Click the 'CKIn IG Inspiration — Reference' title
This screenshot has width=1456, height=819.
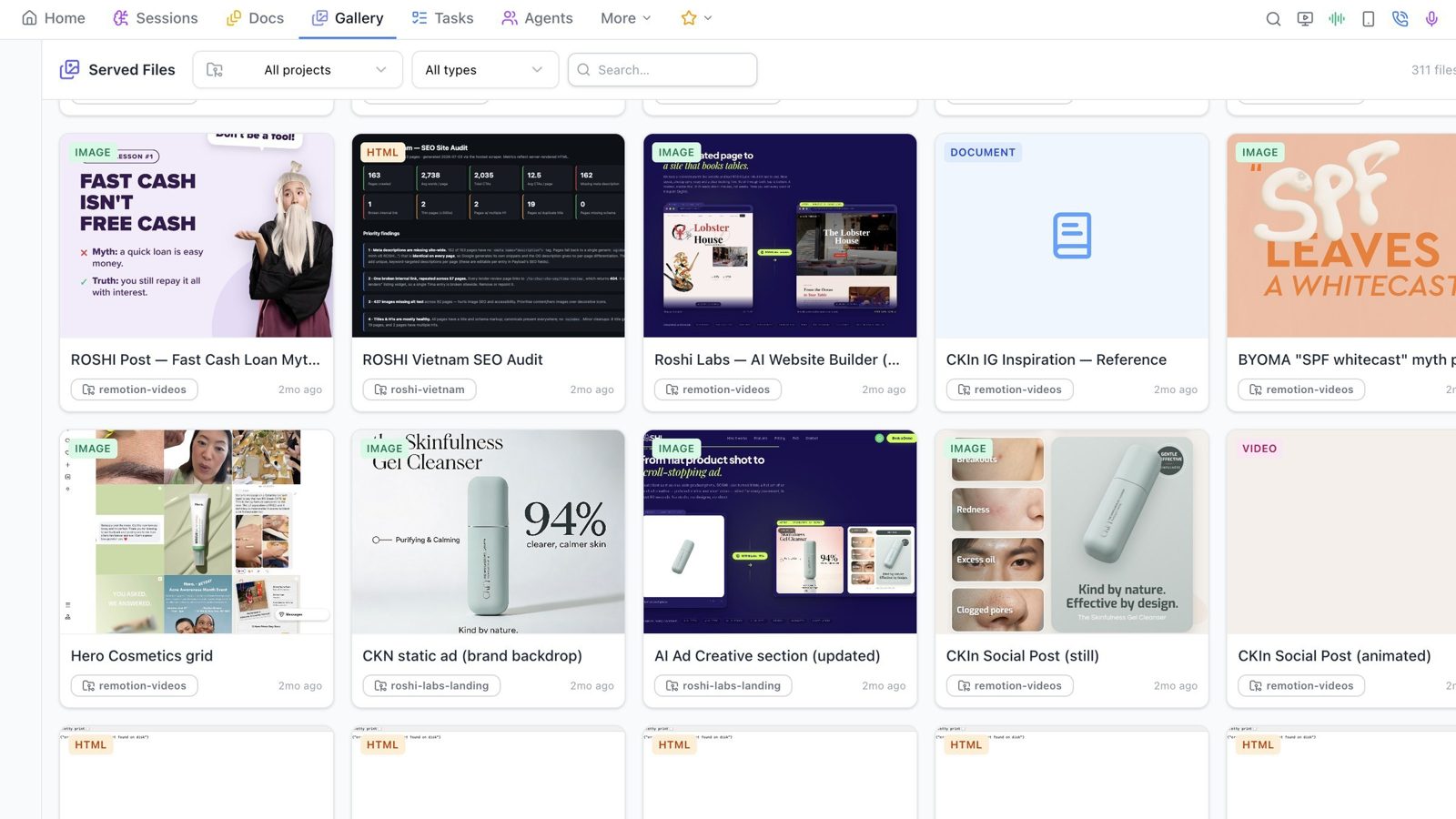click(x=1057, y=359)
